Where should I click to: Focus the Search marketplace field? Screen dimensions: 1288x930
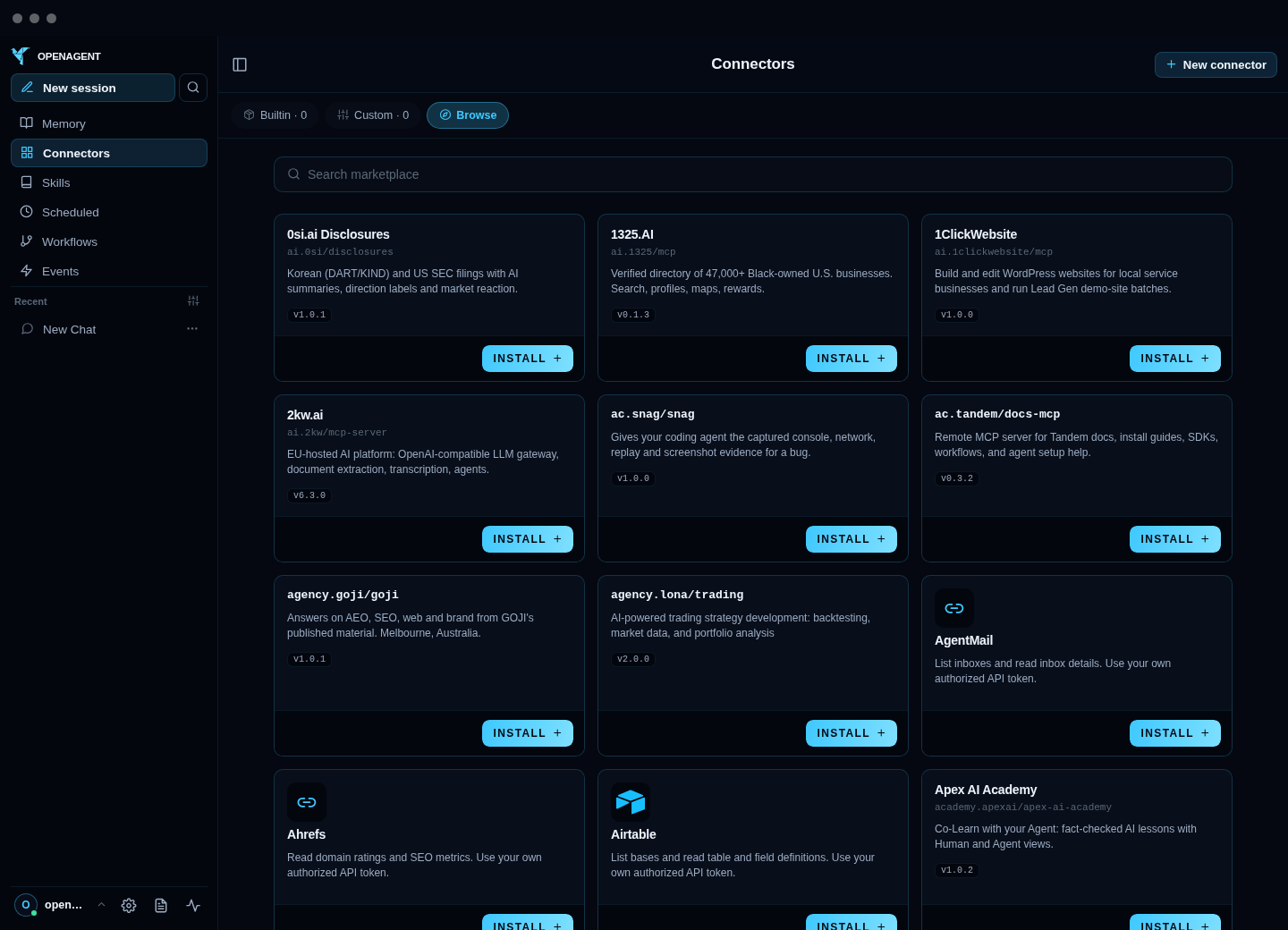tap(753, 174)
